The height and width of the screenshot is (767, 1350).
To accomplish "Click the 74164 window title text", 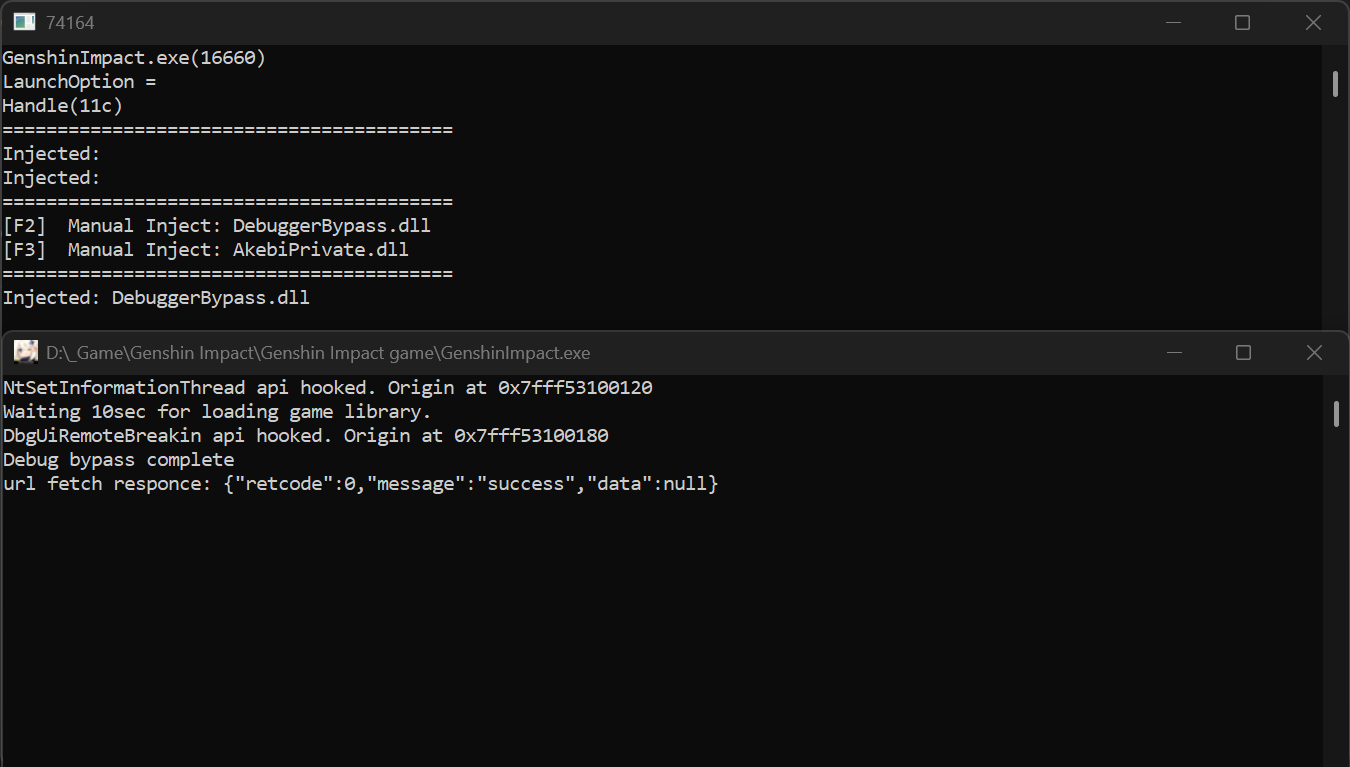I will point(70,22).
